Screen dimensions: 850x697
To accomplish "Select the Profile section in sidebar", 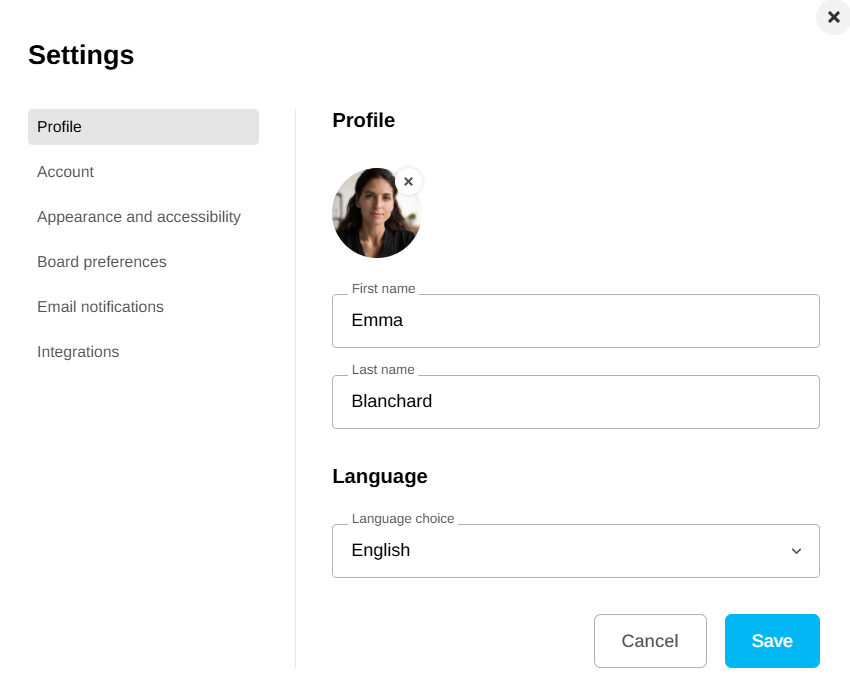I will (x=143, y=127).
